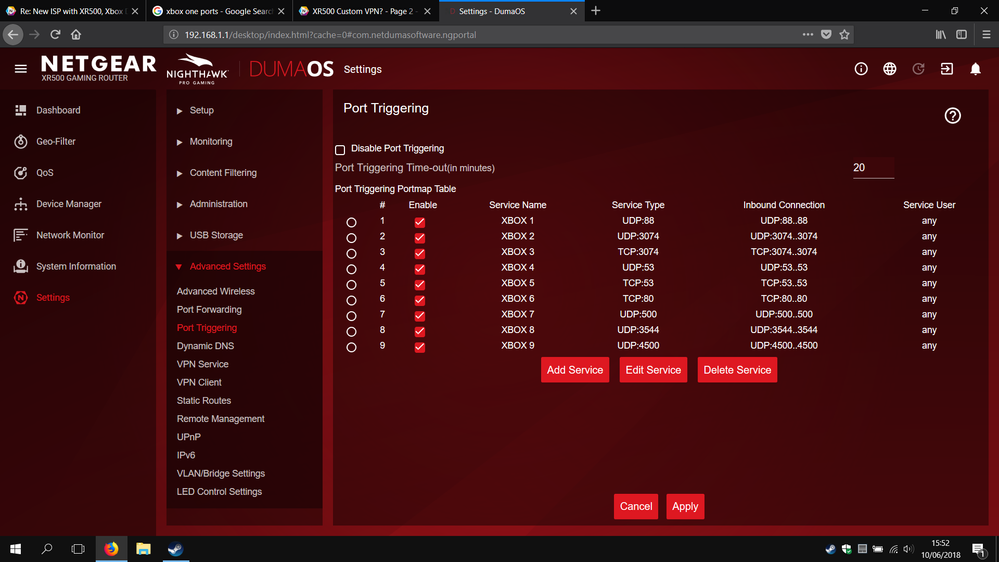Uncheck the Enable box for XBOX 9
The height and width of the screenshot is (562, 999).
(x=419, y=347)
